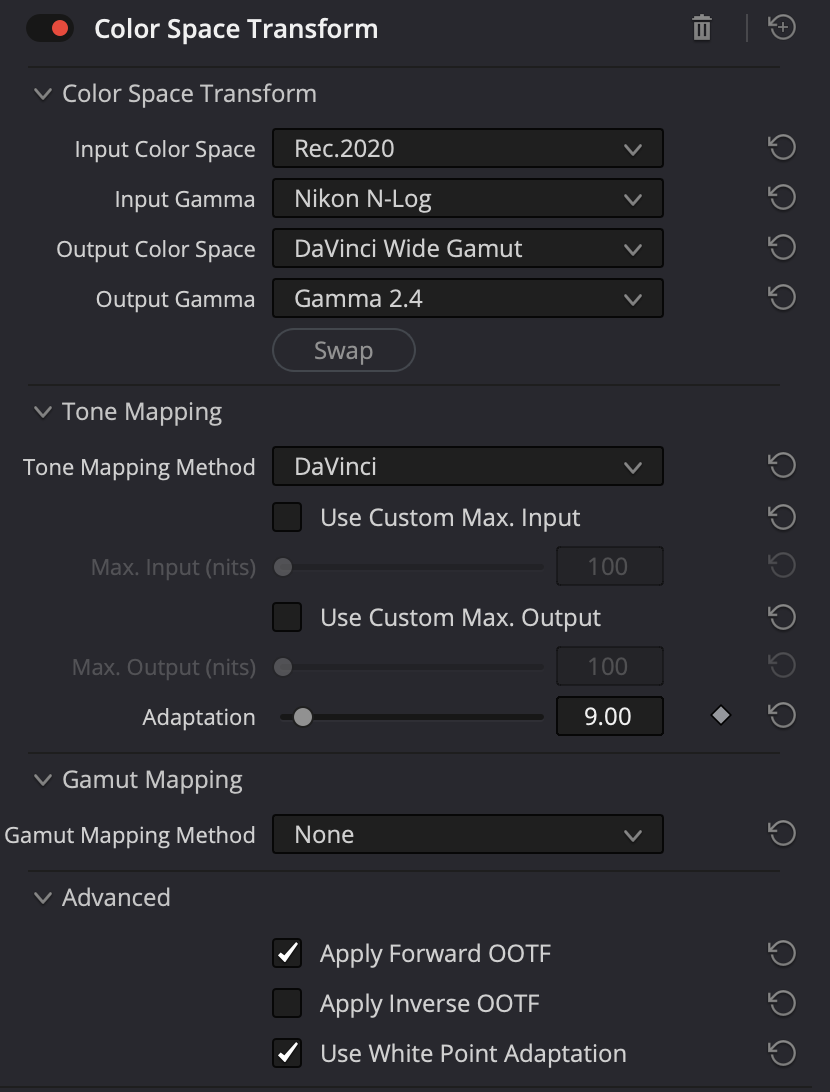830x1092 pixels.
Task: Click the Input Gamma label
Action: [x=185, y=199]
